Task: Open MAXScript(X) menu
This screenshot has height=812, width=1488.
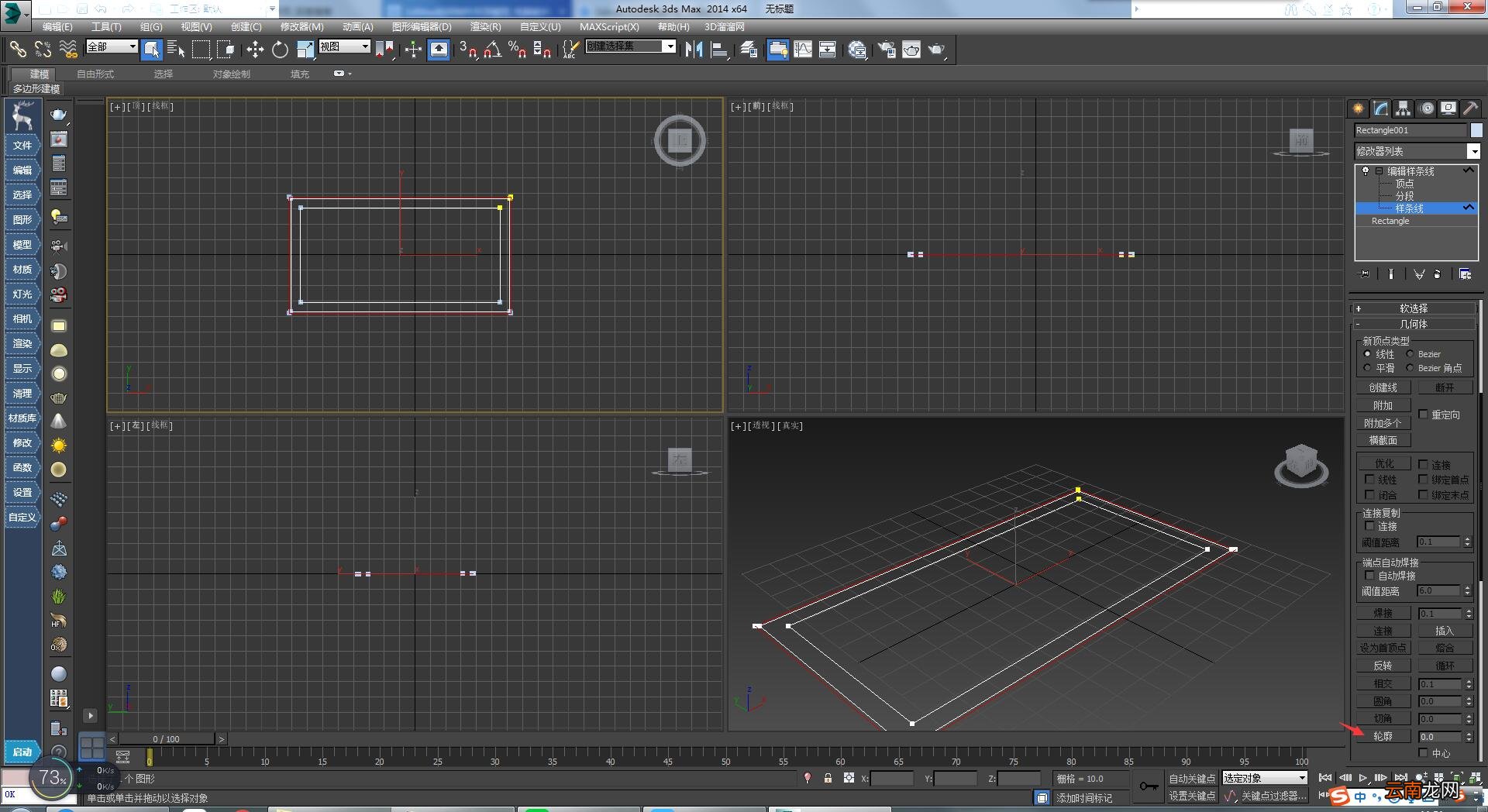Action: 609,26
